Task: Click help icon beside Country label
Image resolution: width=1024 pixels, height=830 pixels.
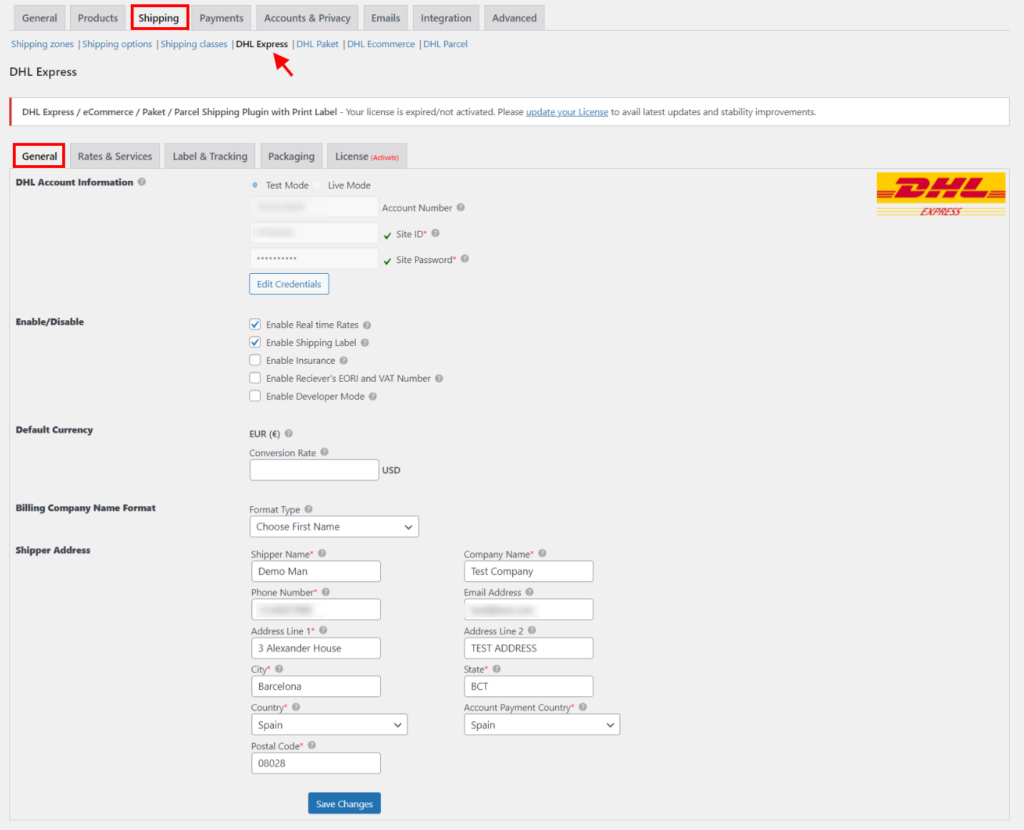Action: point(296,707)
